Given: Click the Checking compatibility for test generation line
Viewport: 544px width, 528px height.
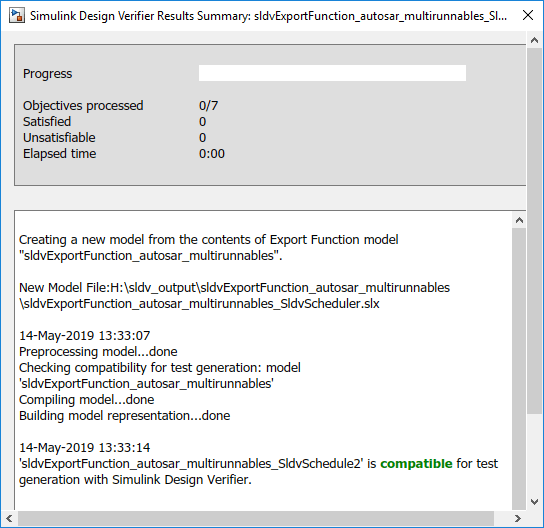Looking at the screenshot, I should pyautogui.click(x=160, y=368).
